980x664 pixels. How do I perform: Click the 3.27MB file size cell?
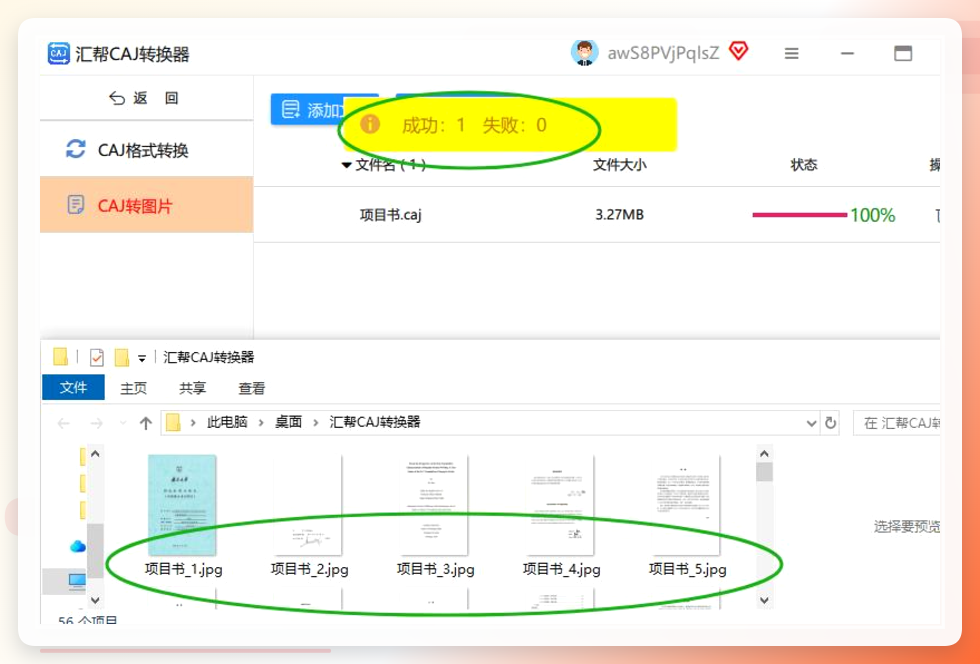click(x=619, y=215)
